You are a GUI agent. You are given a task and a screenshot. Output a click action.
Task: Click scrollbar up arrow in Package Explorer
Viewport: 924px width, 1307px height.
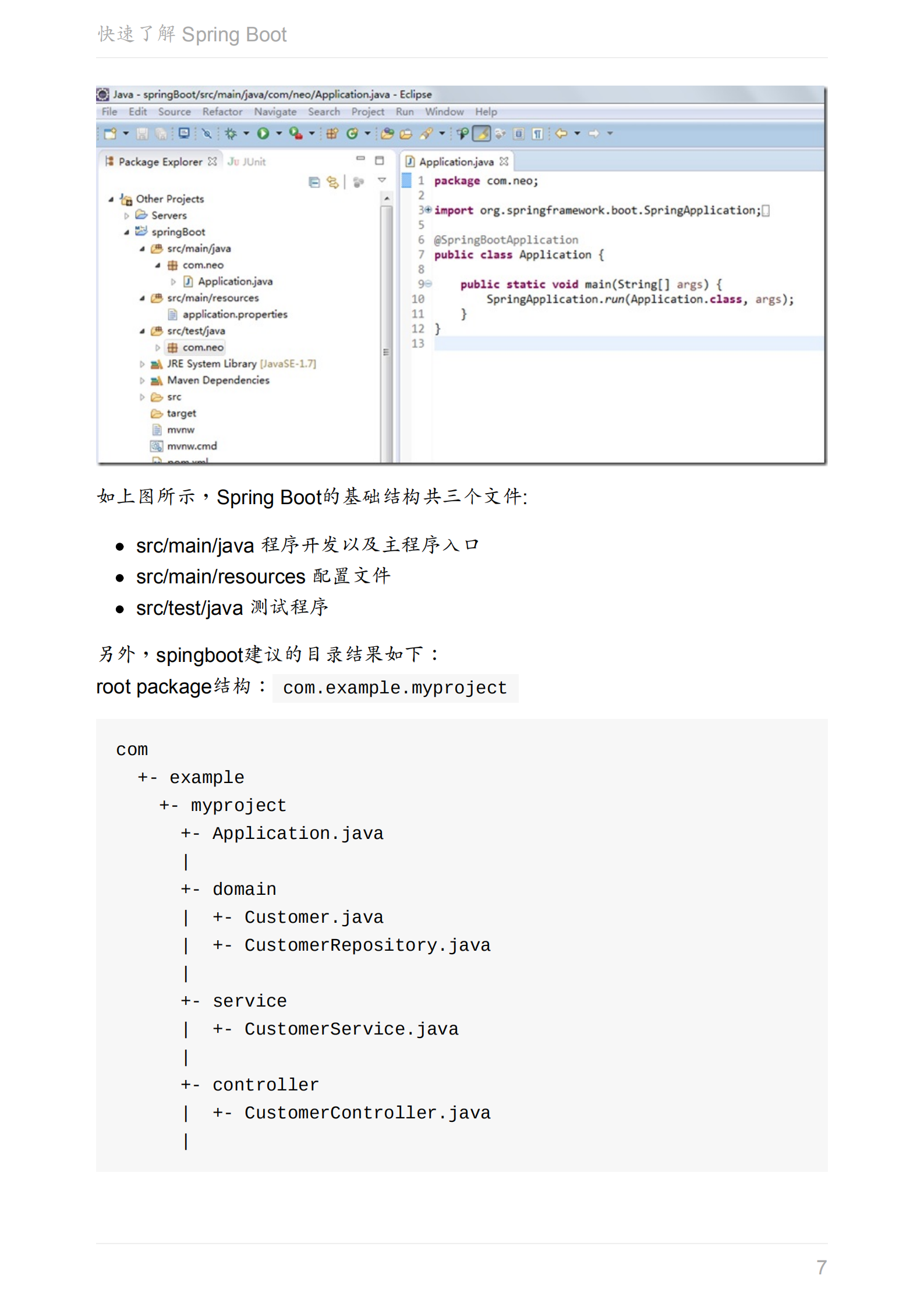click(386, 199)
